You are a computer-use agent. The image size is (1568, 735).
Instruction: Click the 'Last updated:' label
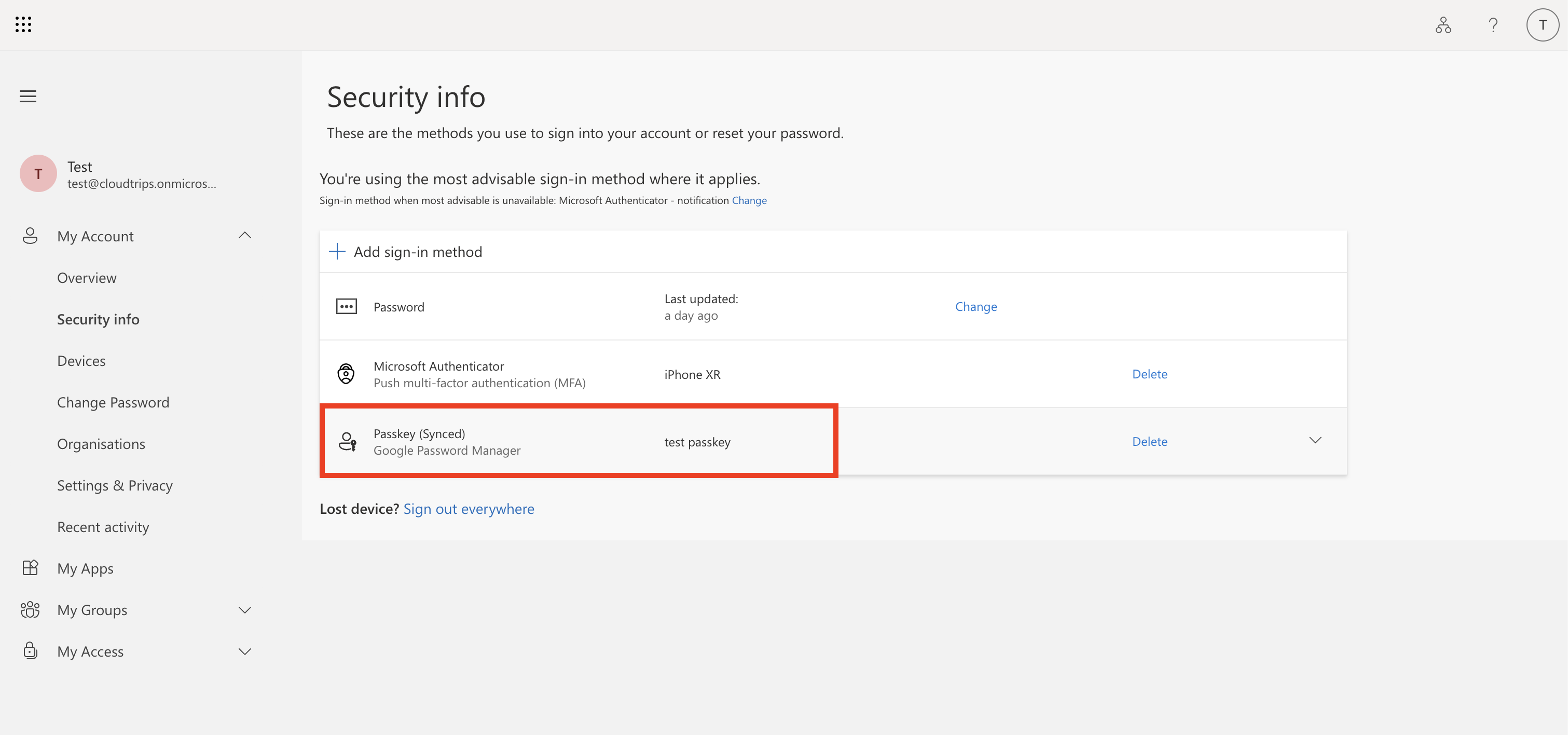[701, 298]
